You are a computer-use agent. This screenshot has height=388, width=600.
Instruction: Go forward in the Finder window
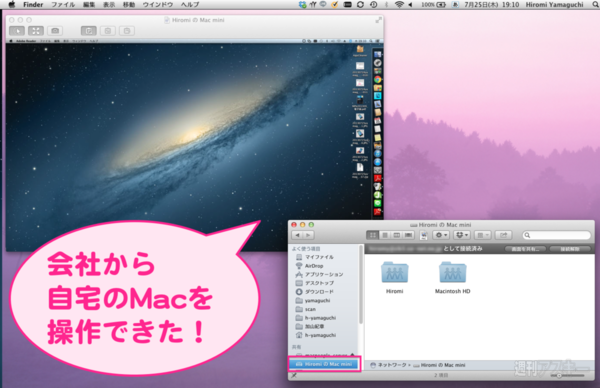(308, 235)
